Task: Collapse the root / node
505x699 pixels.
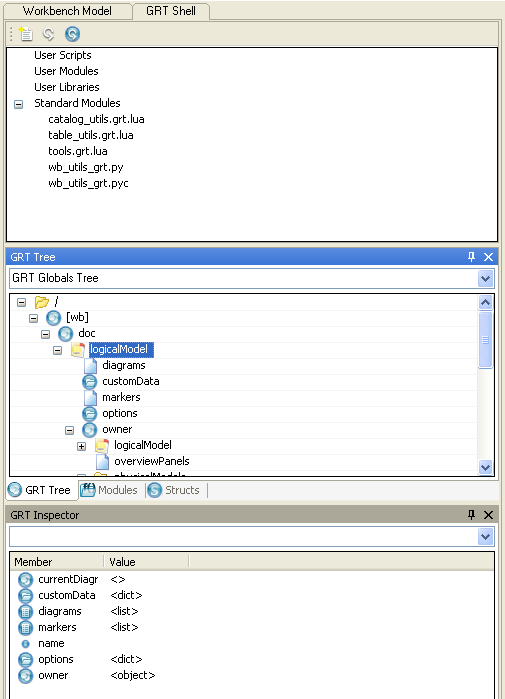Action: pos(21,303)
